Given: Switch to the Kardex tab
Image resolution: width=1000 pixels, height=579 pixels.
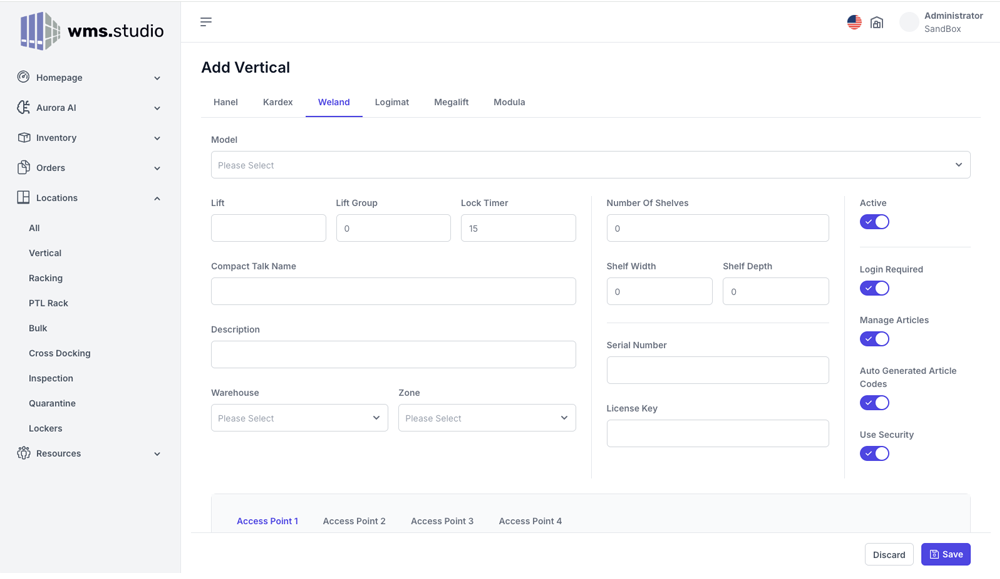Looking at the screenshot, I should point(278,102).
